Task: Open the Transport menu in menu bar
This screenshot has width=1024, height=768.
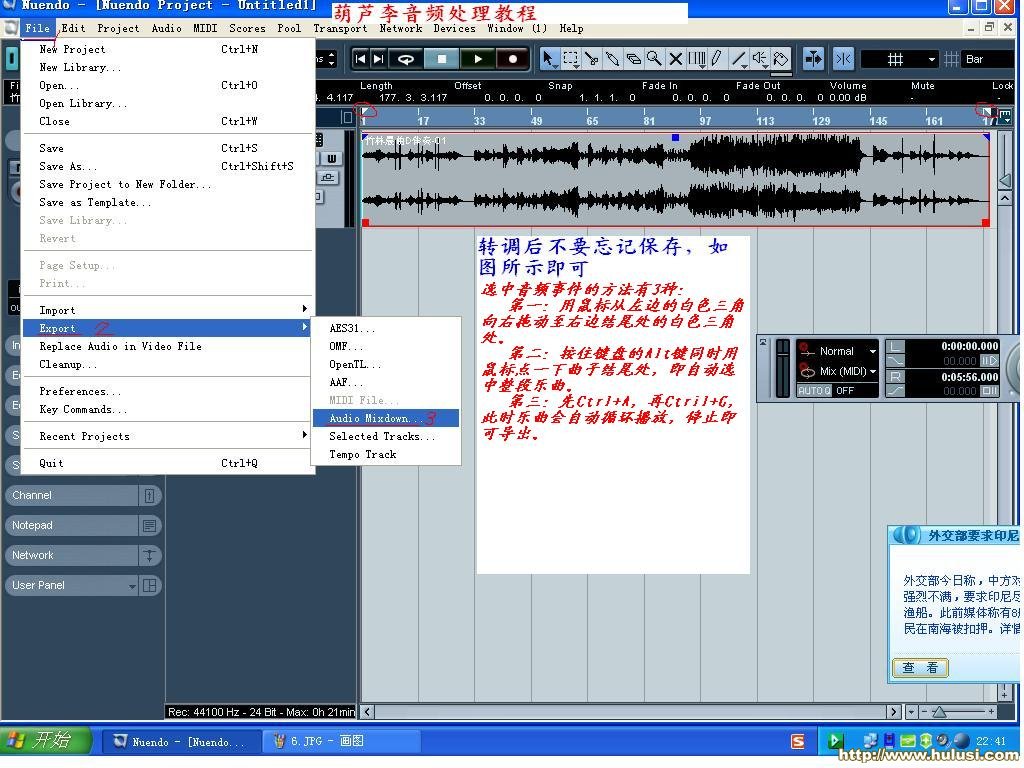Action: [x=340, y=28]
